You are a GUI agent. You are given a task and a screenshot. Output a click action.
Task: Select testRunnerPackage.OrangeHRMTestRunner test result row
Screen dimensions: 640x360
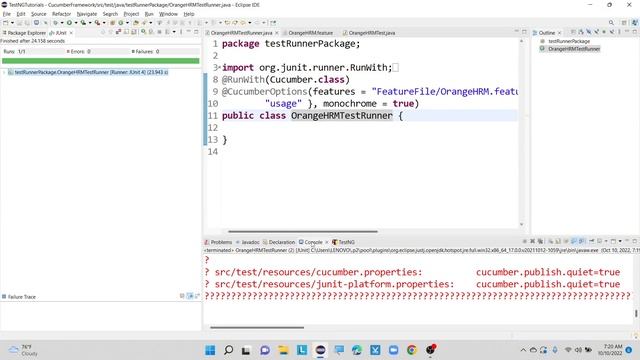[87, 72]
